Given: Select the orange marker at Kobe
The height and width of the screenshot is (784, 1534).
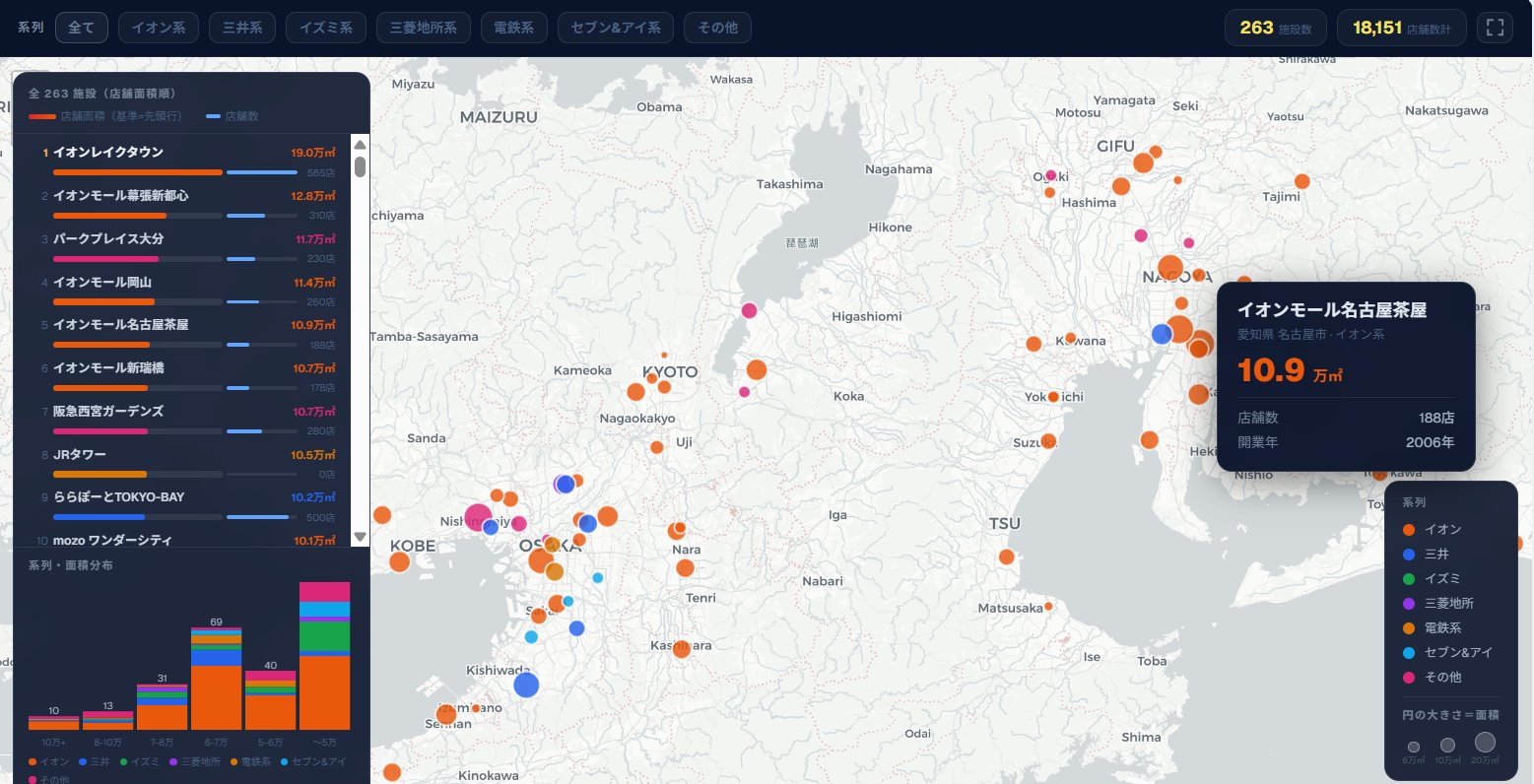Looking at the screenshot, I should (399, 561).
